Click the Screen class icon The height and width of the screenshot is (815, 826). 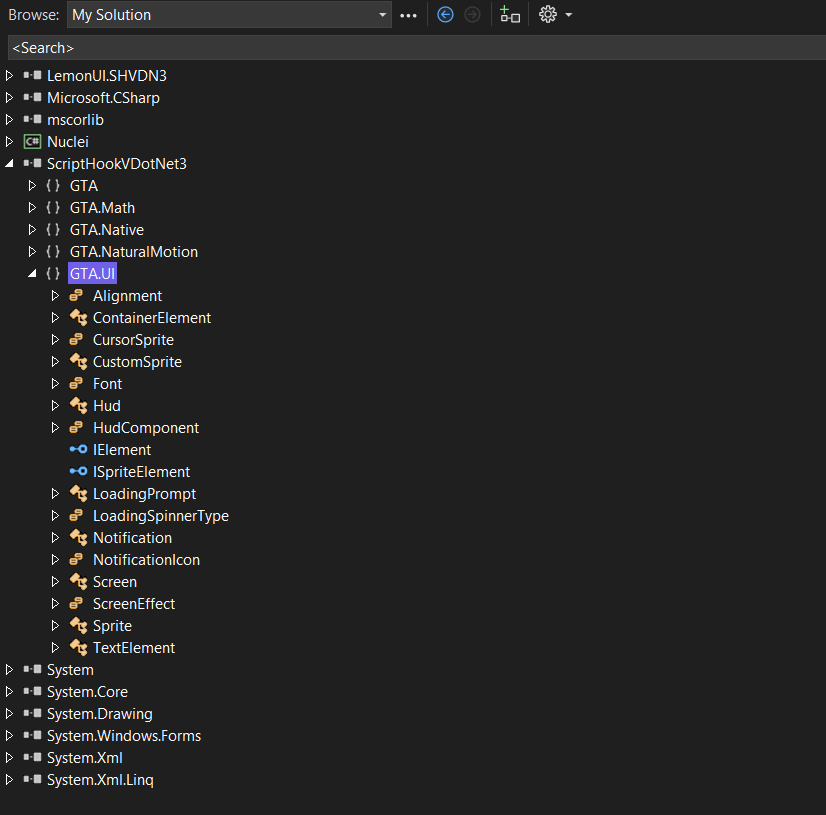[78, 582]
